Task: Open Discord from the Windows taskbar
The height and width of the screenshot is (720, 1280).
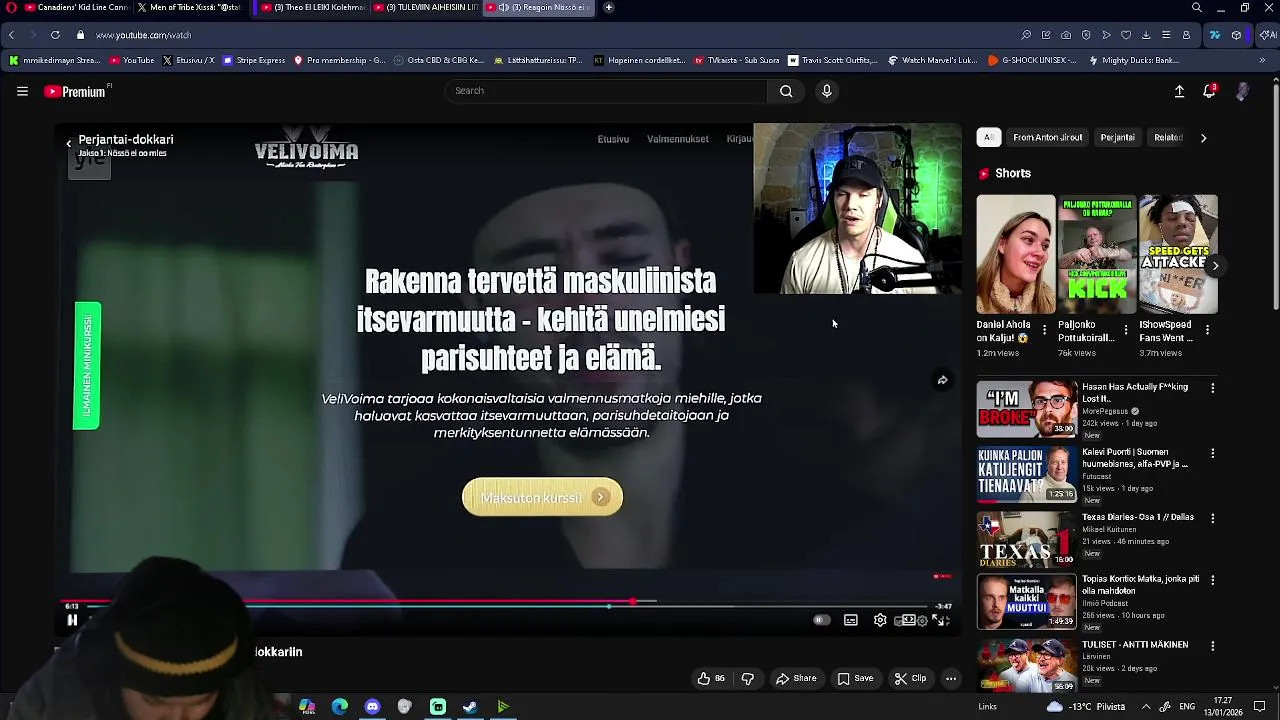Action: [372, 707]
